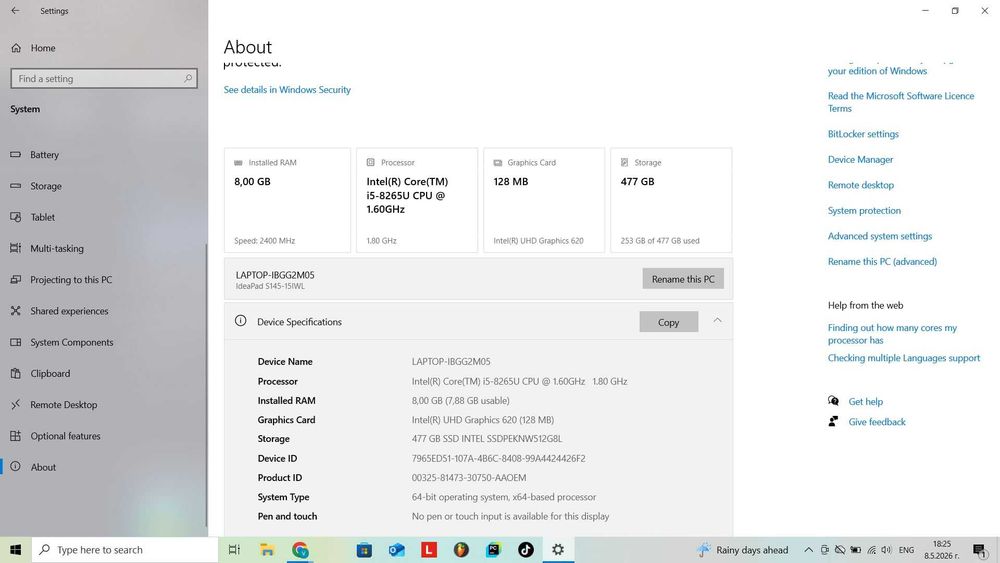Viewport: 1000px width, 563px height.
Task: Open Finding out how many cores link
Action: pyautogui.click(x=892, y=333)
